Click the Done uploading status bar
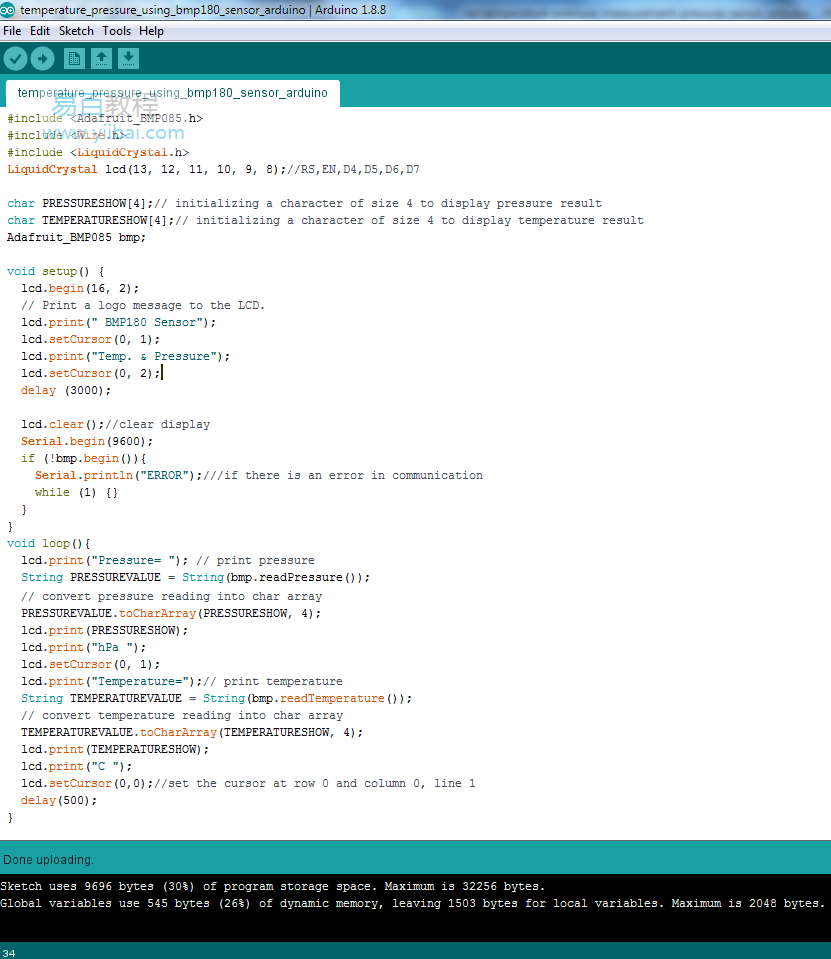Screen dimensions: 831x959 [415, 859]
